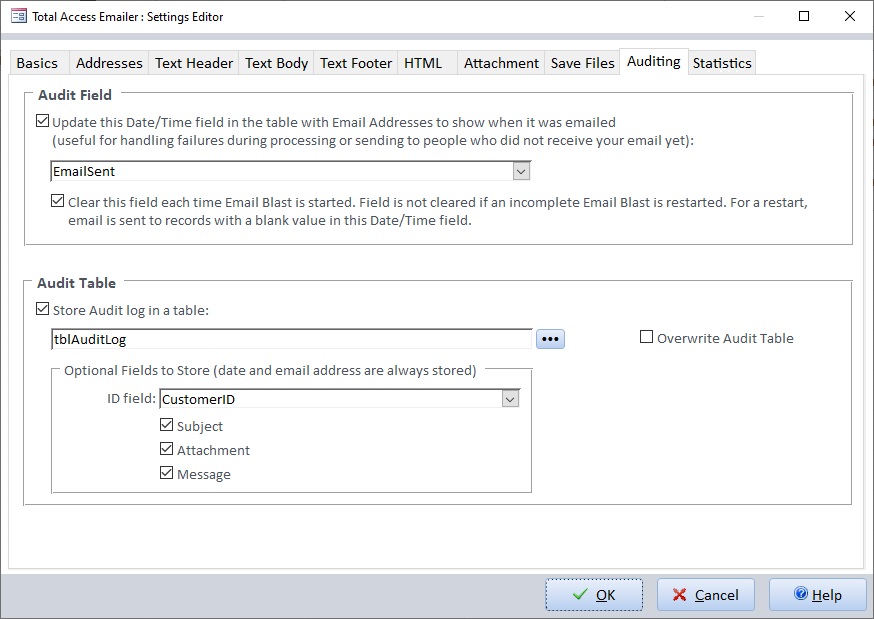This screenshot has height=619, width=874.
Task: Click the Auditing tab
Action: 654,61
